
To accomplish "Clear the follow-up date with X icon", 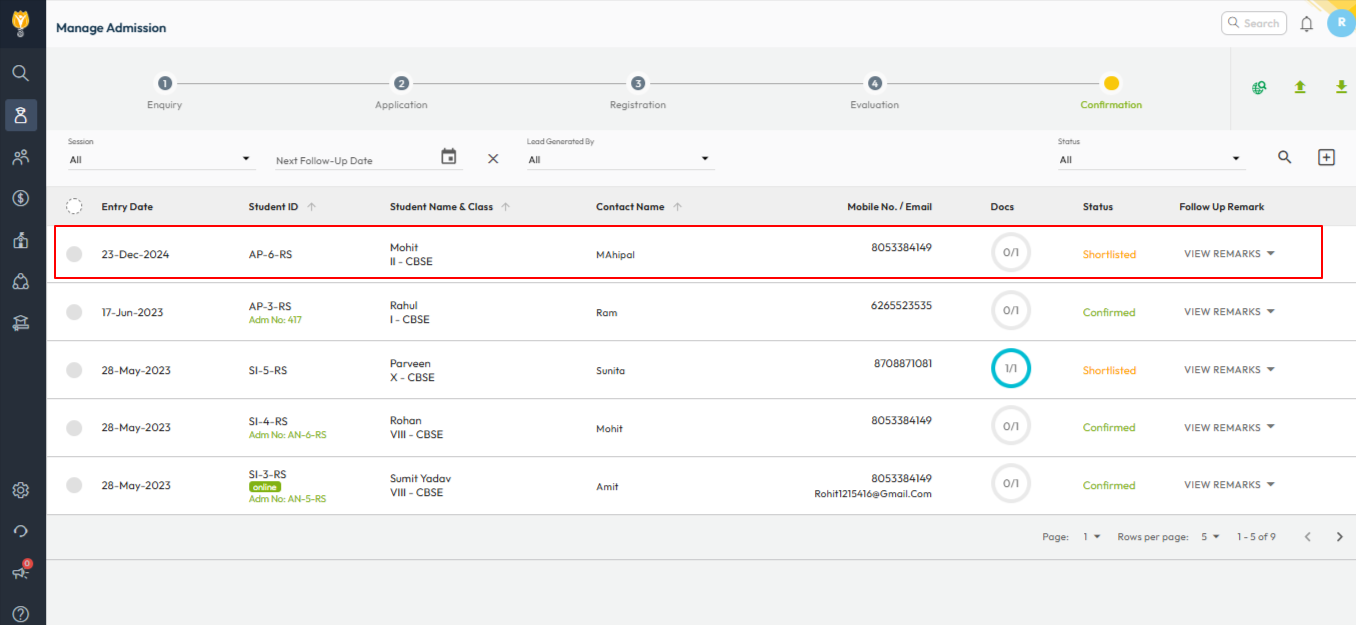I will (x=493, y=158).
